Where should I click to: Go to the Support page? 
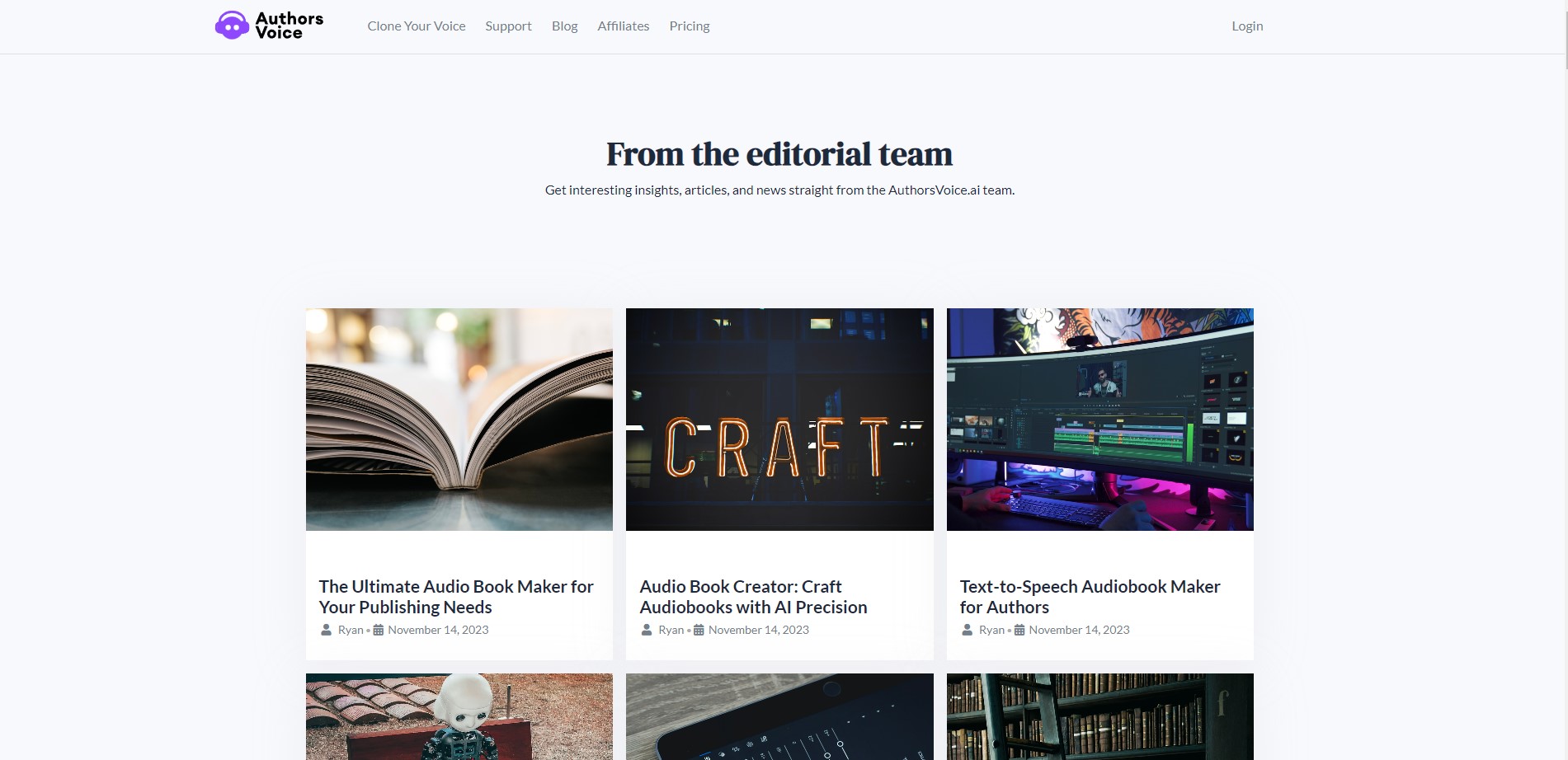pyautogui.click(x=508, y=26)
